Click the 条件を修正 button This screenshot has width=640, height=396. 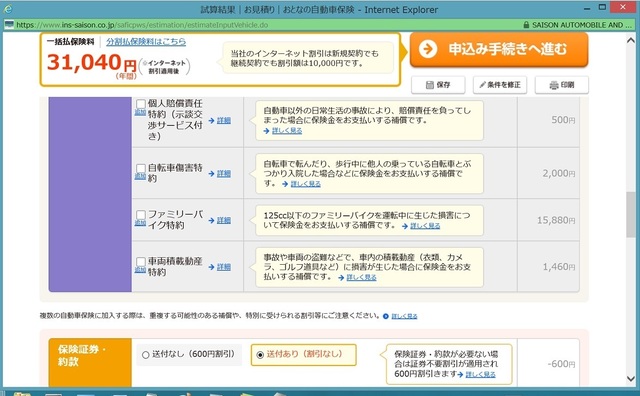[500, 85]
